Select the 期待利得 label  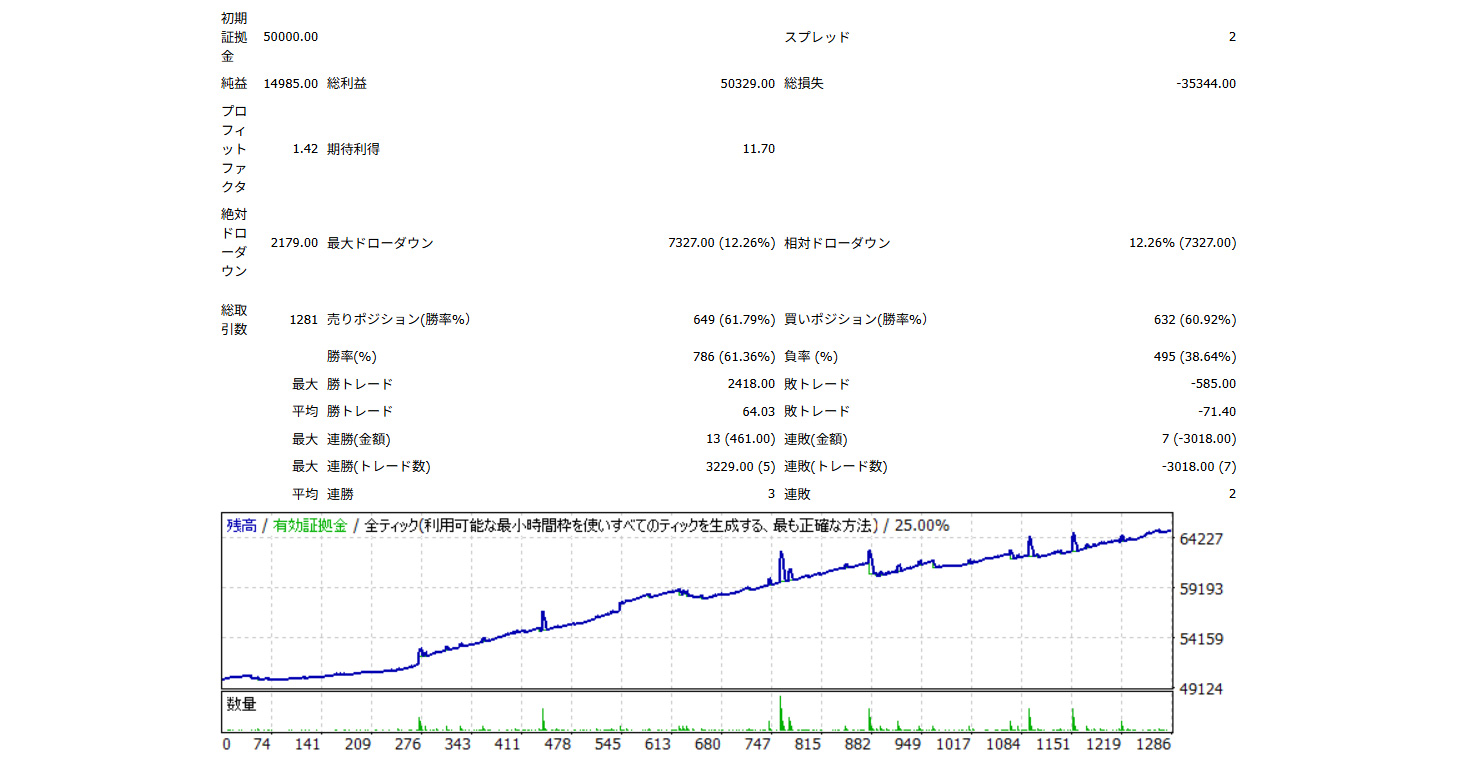pos(353,149)
